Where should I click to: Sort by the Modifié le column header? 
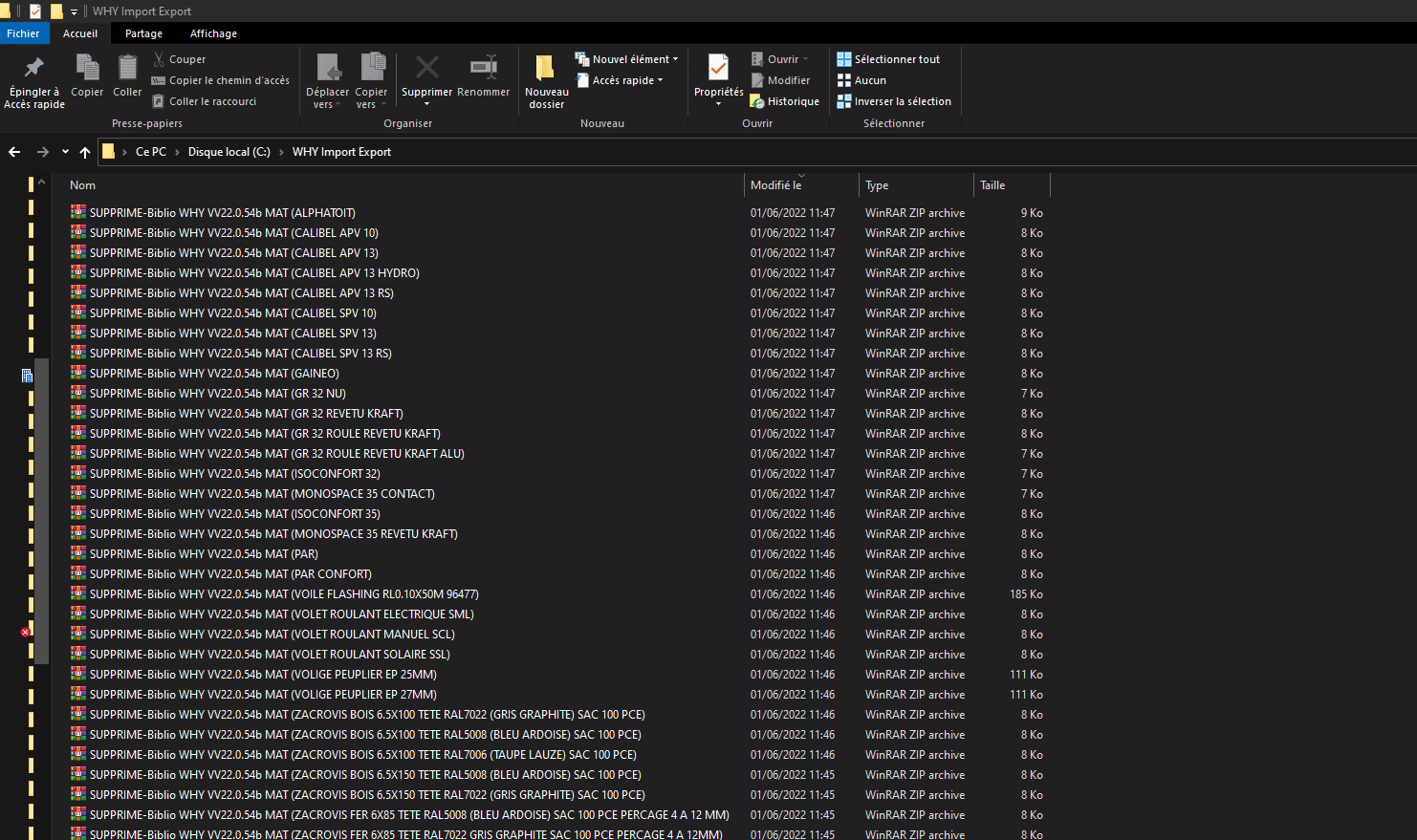(801, 185)
